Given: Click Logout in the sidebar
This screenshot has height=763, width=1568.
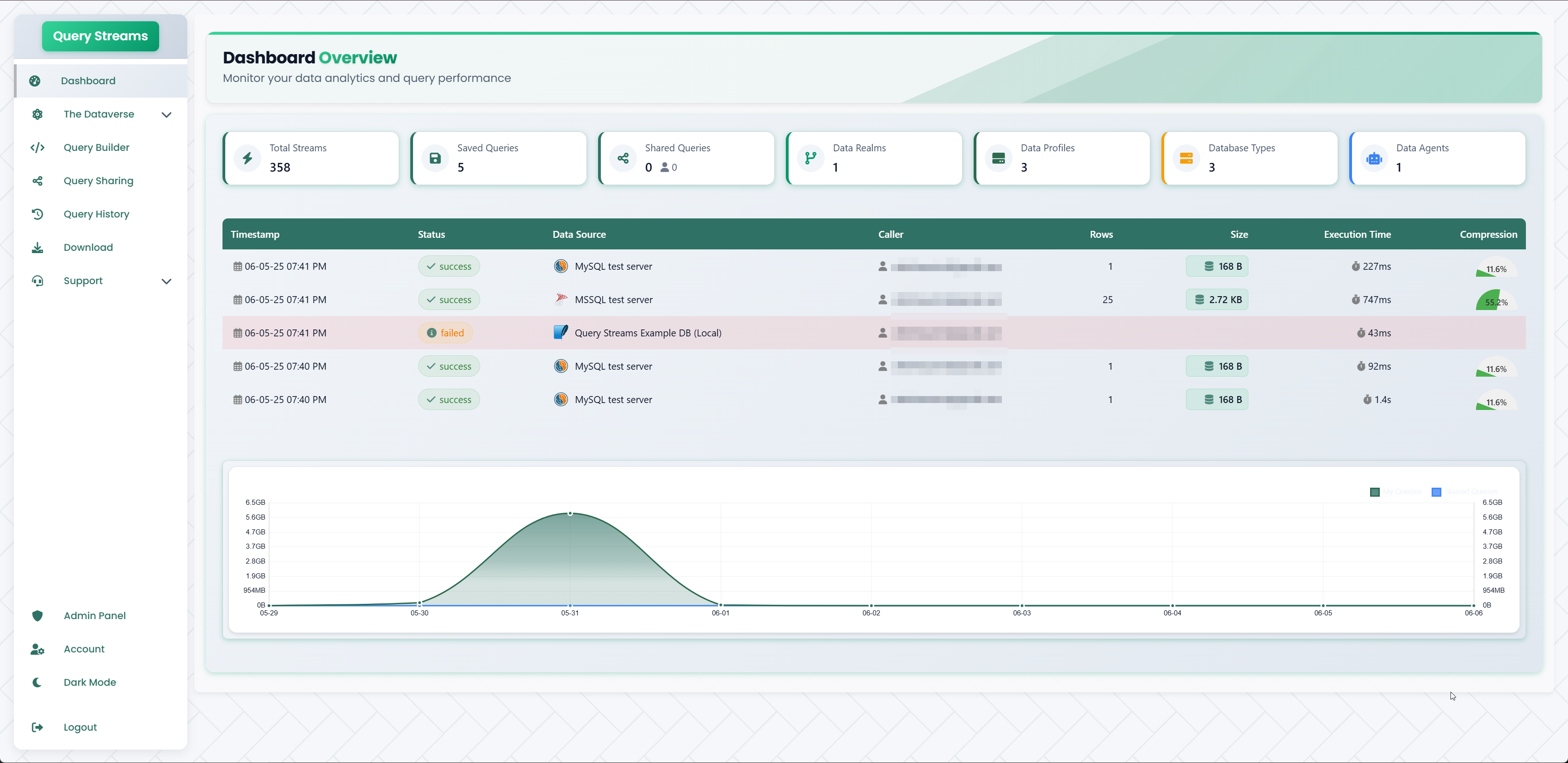Looking at the screenshot, I should [80, 727].
